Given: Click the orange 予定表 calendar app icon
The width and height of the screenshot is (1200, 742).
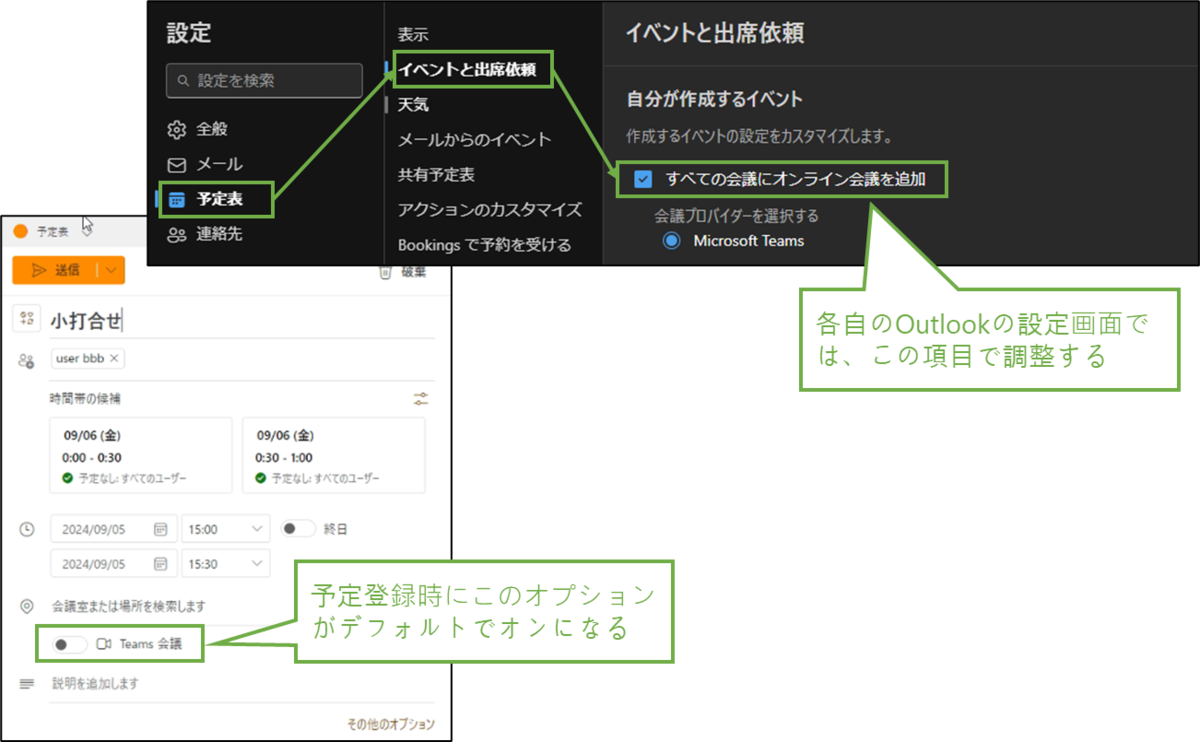Looking at the screenshot, I should click(20, 232).
